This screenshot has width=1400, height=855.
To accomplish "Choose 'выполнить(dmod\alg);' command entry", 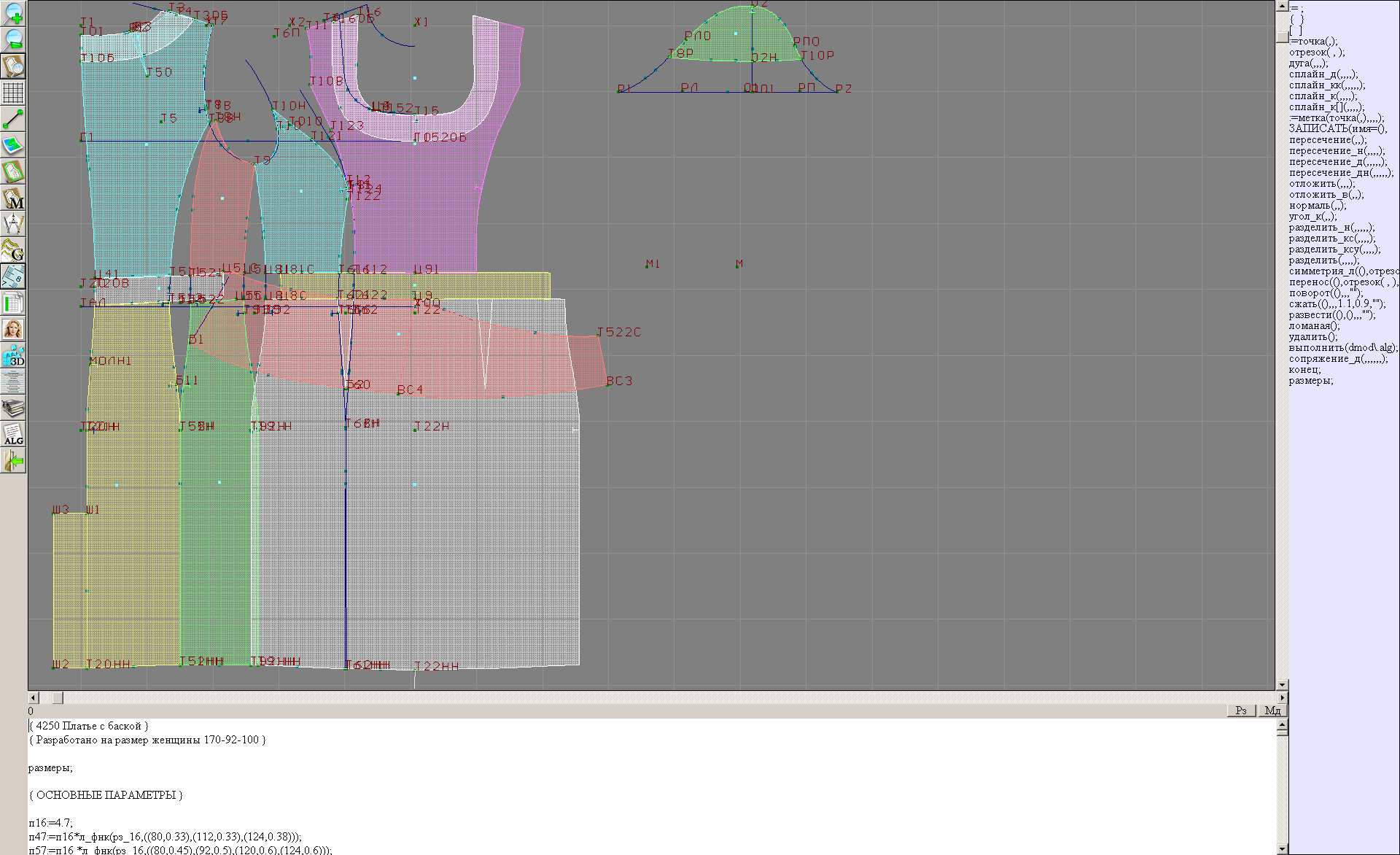I will point(1342,348).
